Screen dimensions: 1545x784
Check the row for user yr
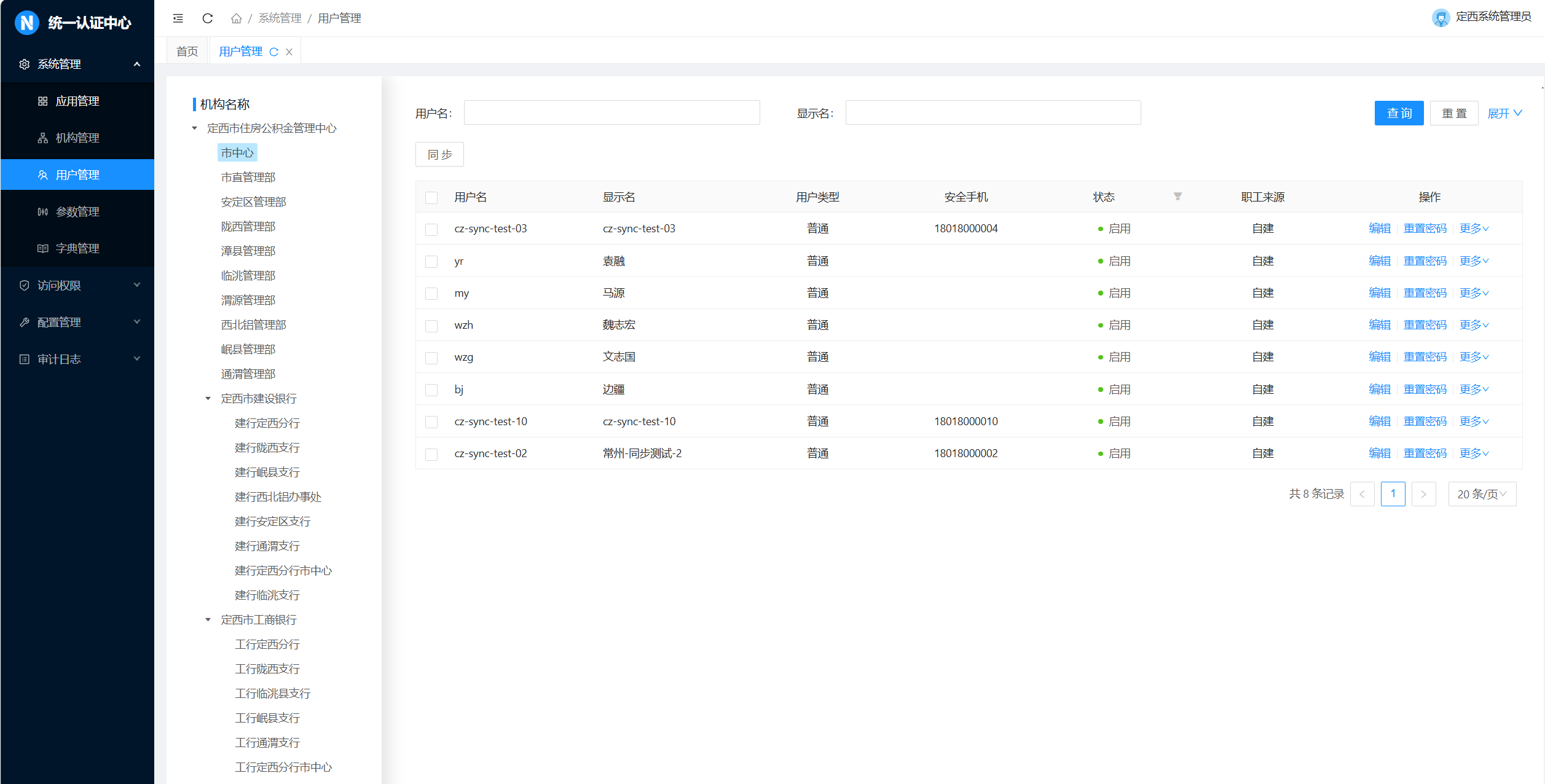click(431, 262)
